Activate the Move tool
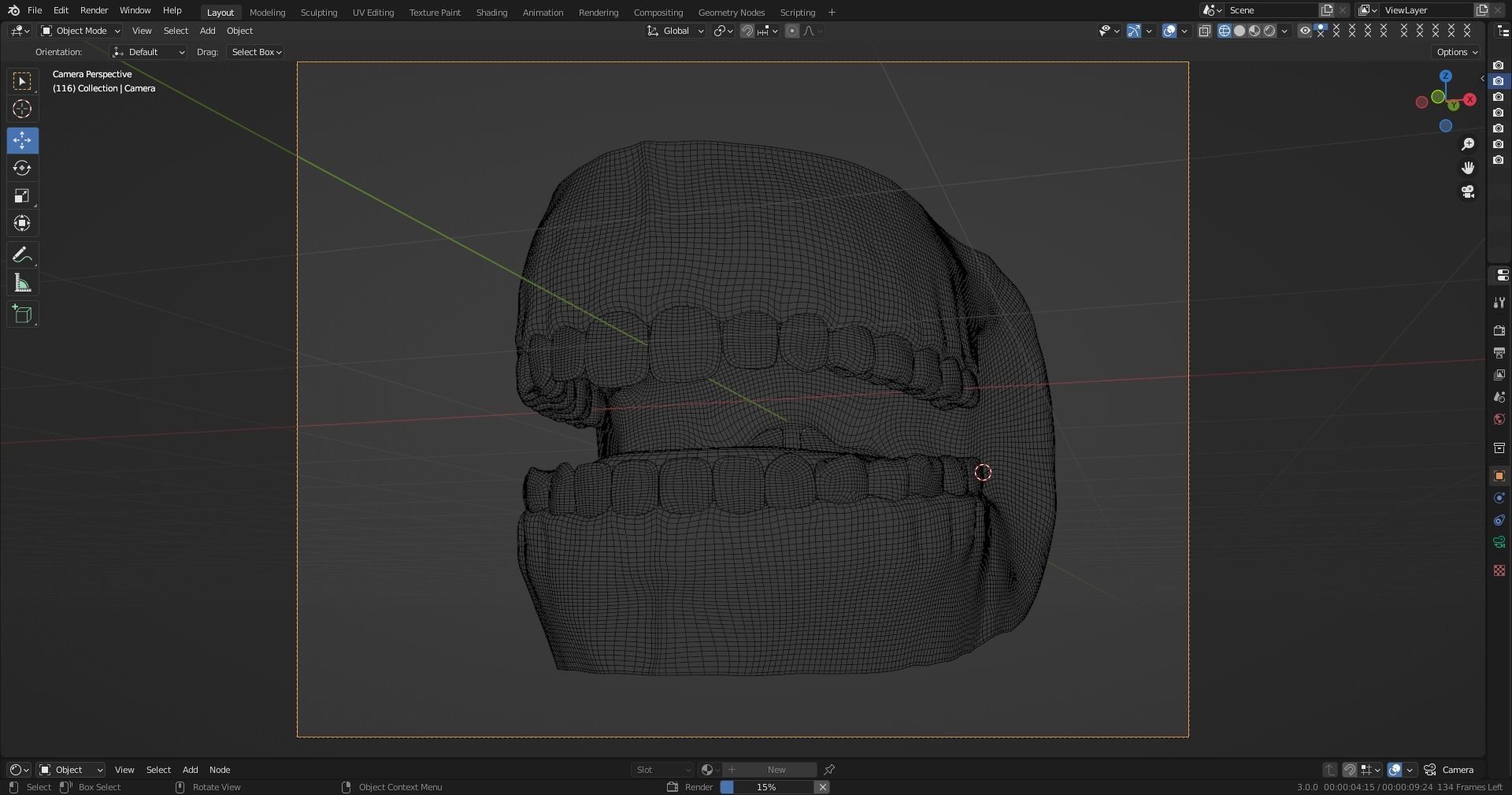 coord(22,140)
